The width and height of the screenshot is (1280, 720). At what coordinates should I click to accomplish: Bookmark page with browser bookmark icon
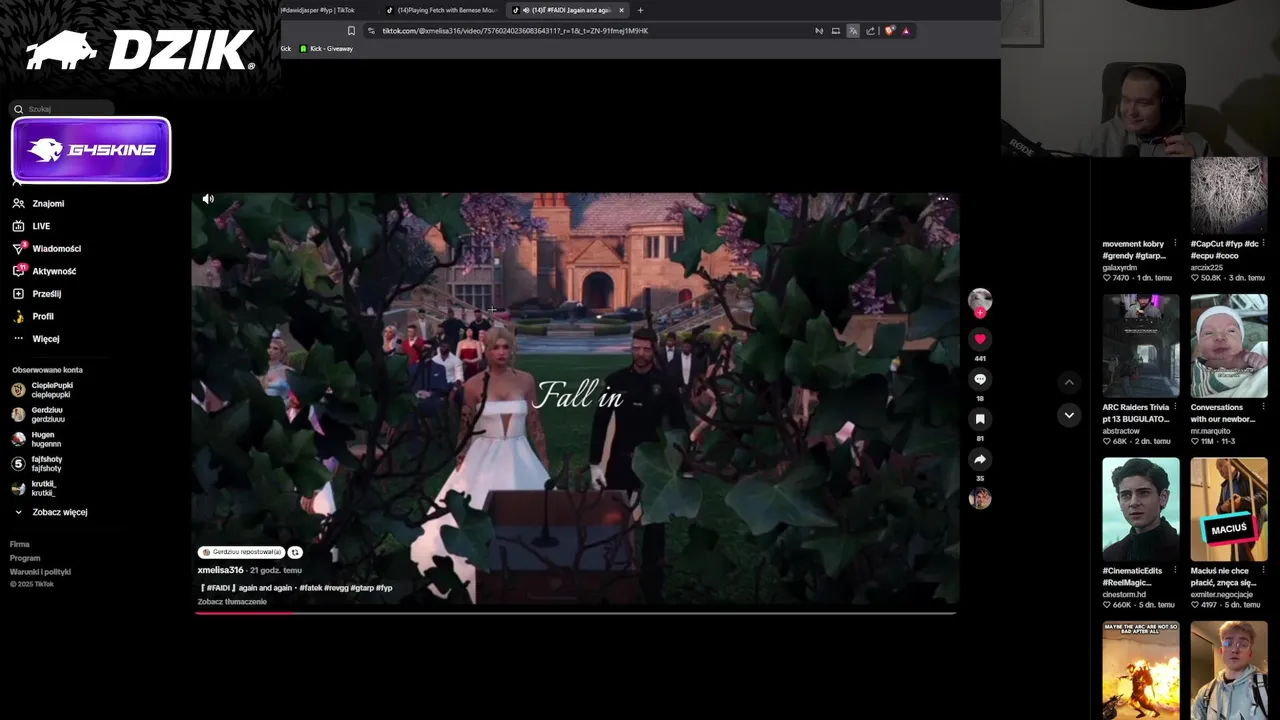[351, 31]
